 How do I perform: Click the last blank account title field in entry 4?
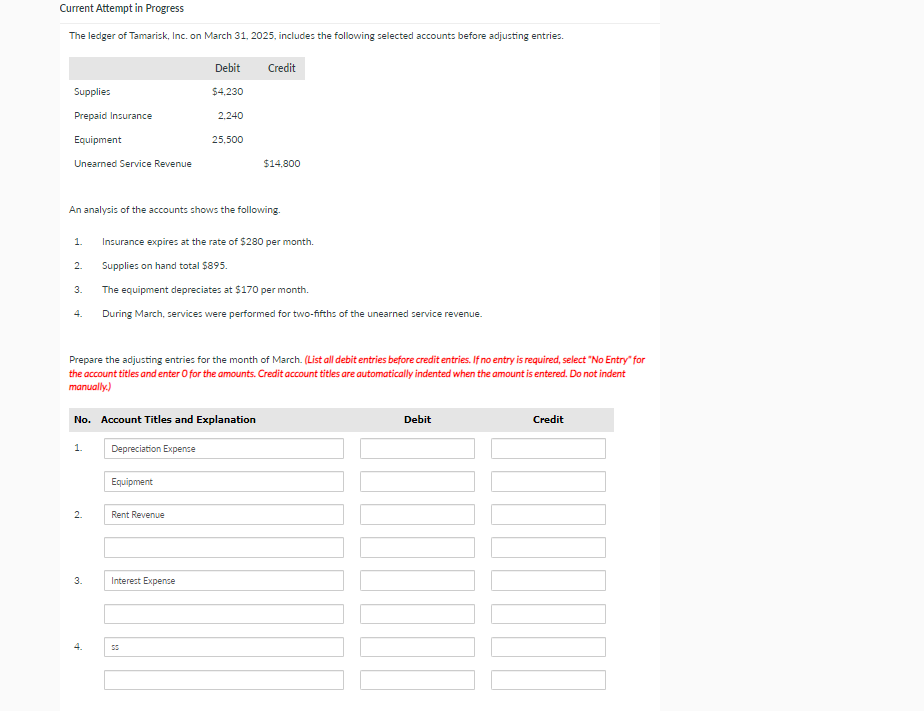tap(223, 679)
